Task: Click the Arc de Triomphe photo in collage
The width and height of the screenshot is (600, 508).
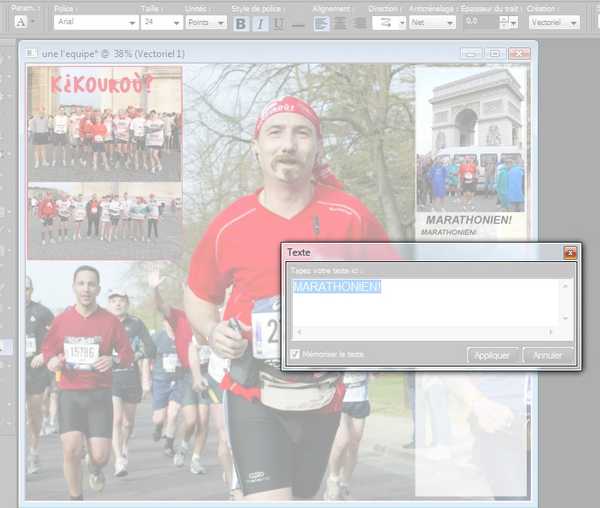Action: pyautogui.click(x=471, y=140)
